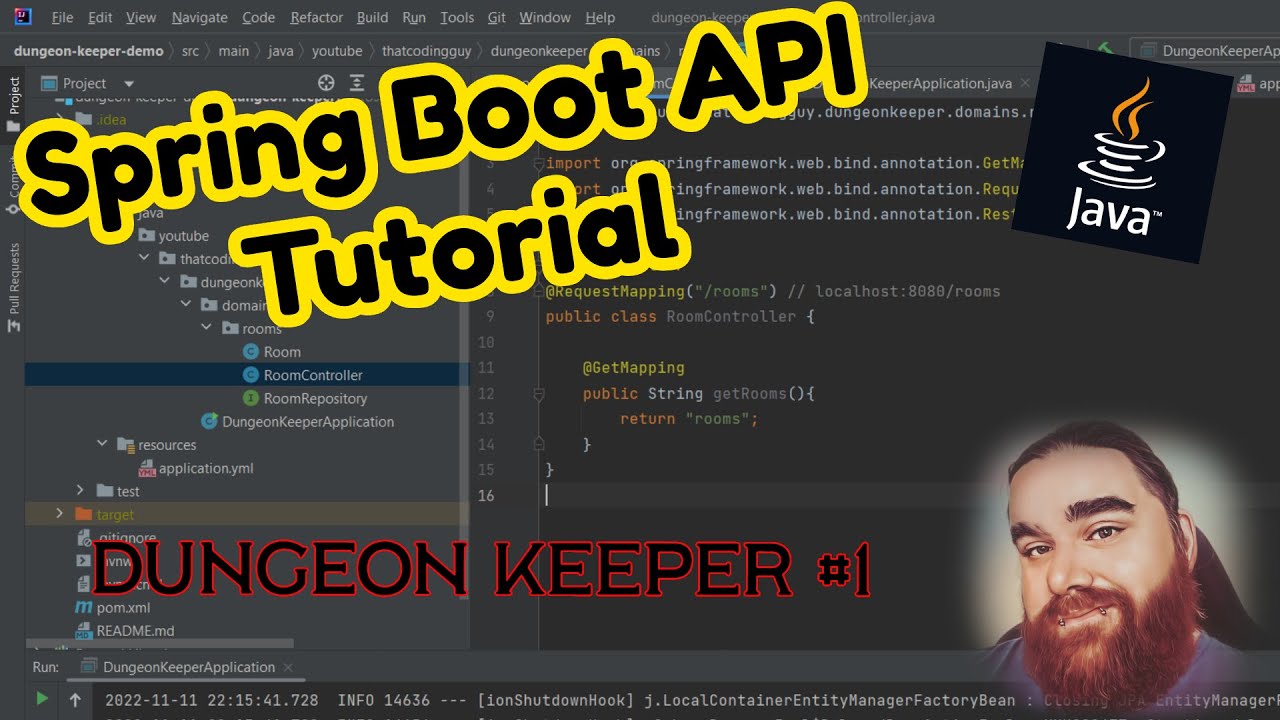
Task: Click the pom.xml Maven icon
Action: (x=85, y=607)
